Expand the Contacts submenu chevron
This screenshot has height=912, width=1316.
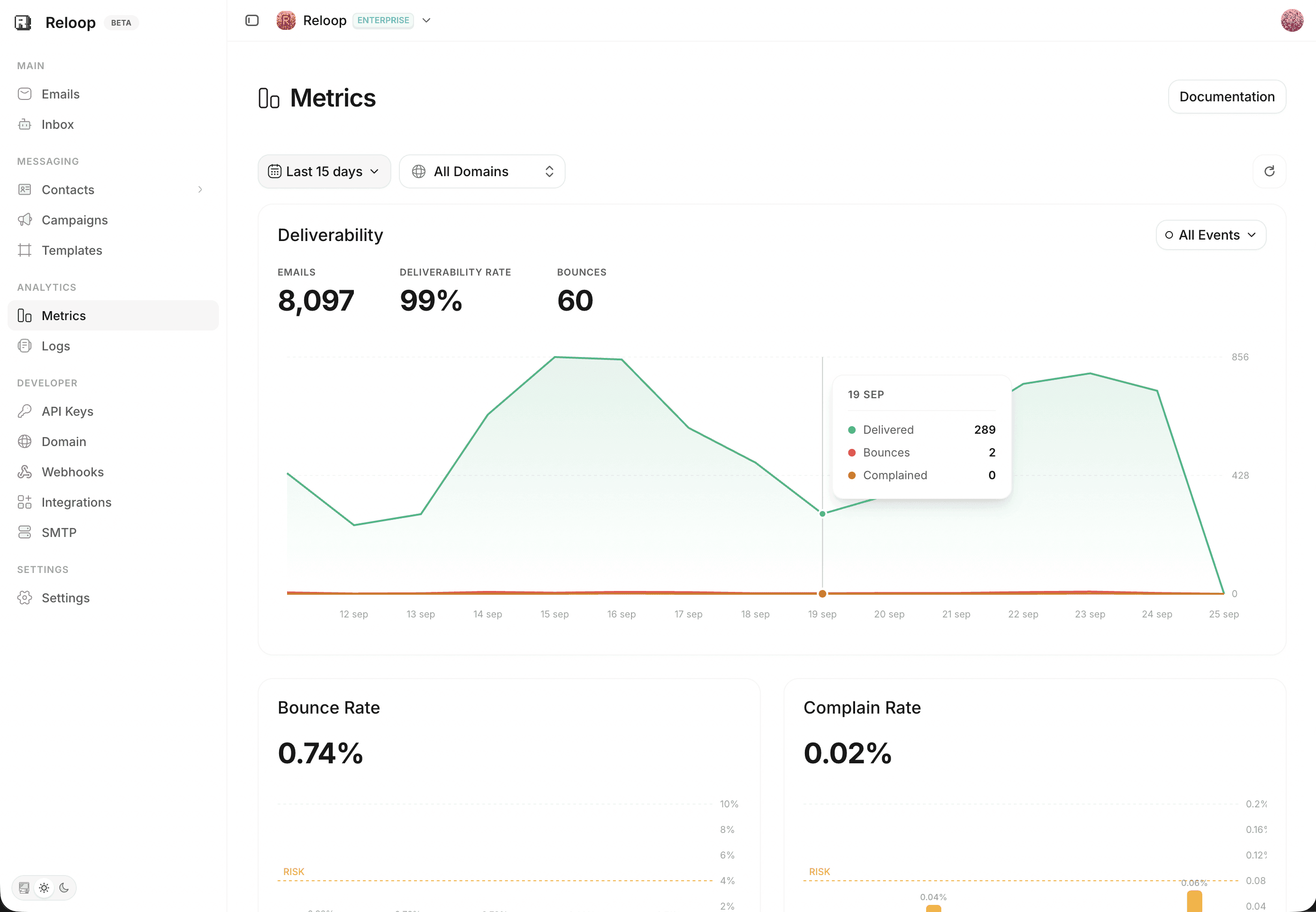coord(200,190)
